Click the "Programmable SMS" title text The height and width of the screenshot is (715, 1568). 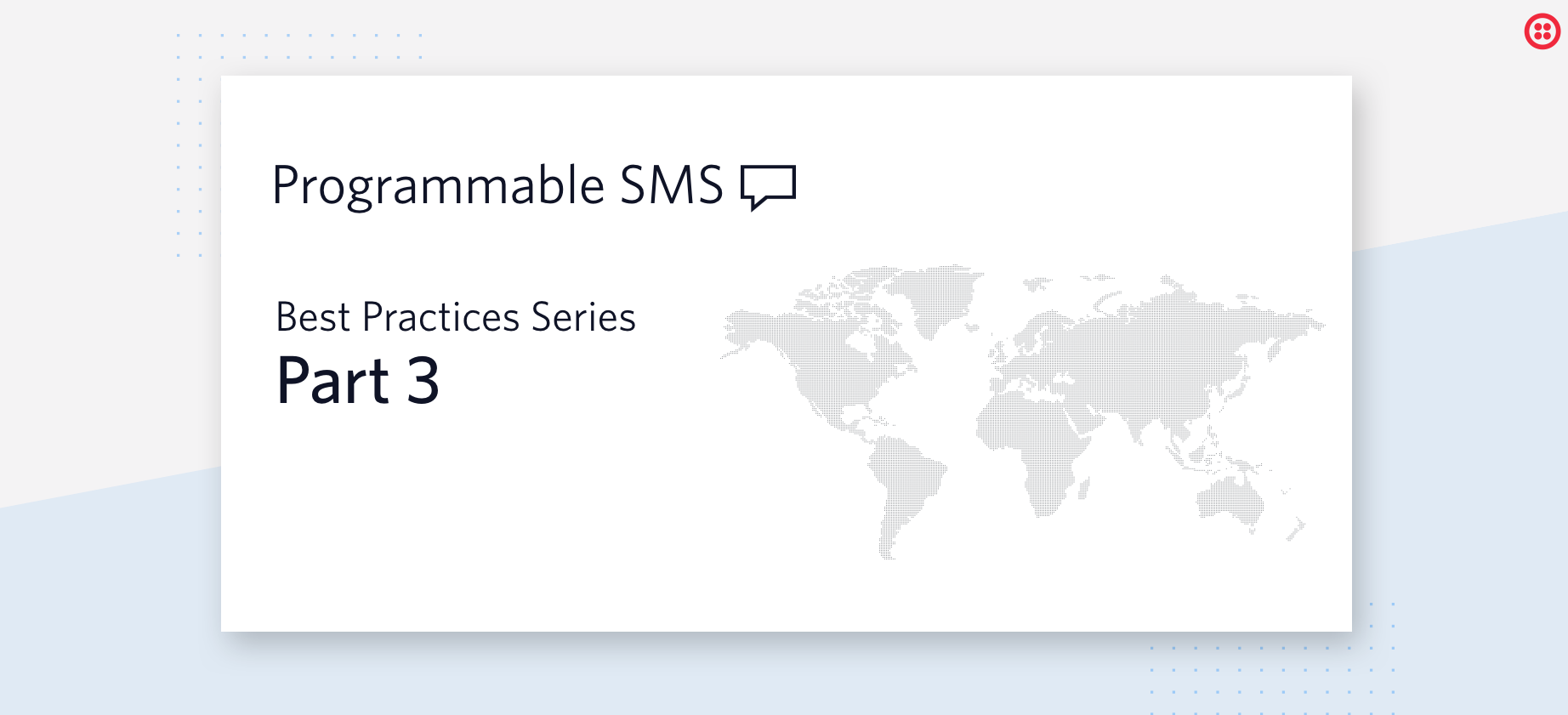click(x=497, y=185)
